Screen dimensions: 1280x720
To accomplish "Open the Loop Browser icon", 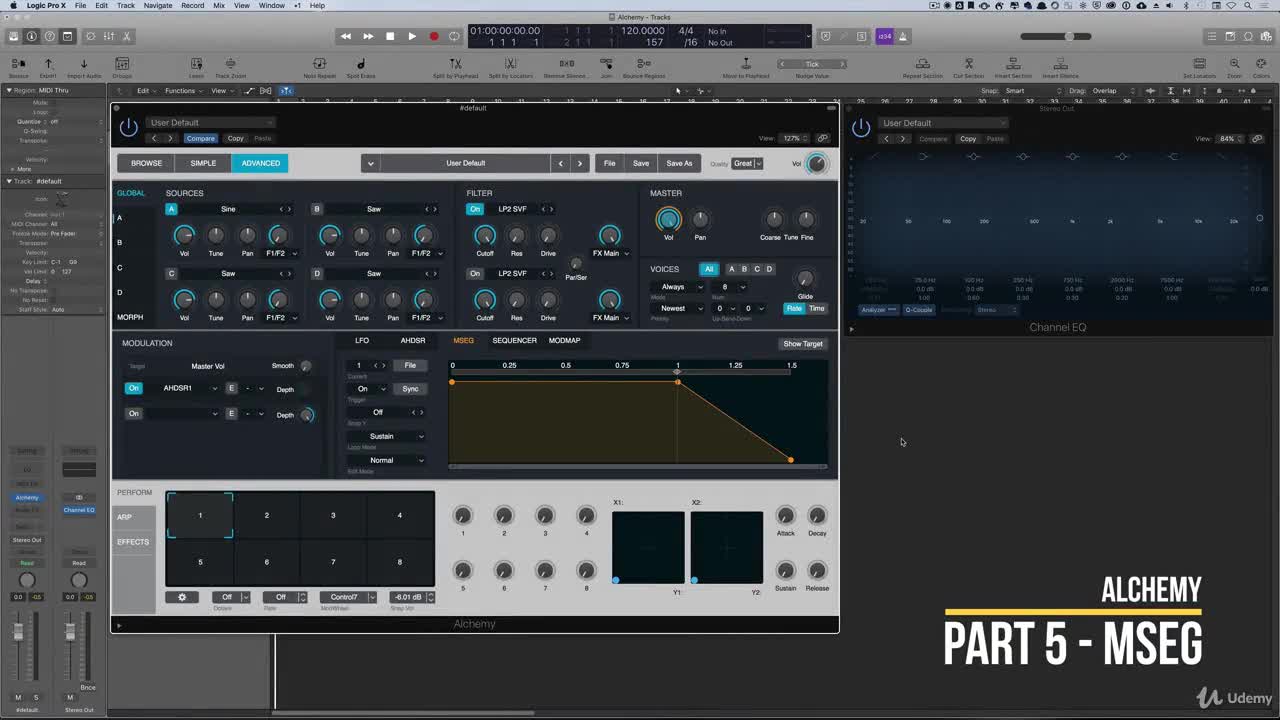I will tap(1248, 36).
